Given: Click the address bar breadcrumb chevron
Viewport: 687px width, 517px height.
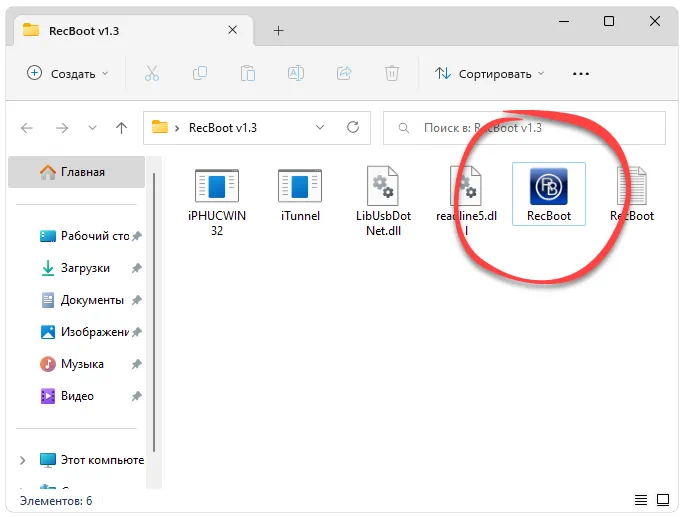Looking at the screenshot, I should pos(177,128).
